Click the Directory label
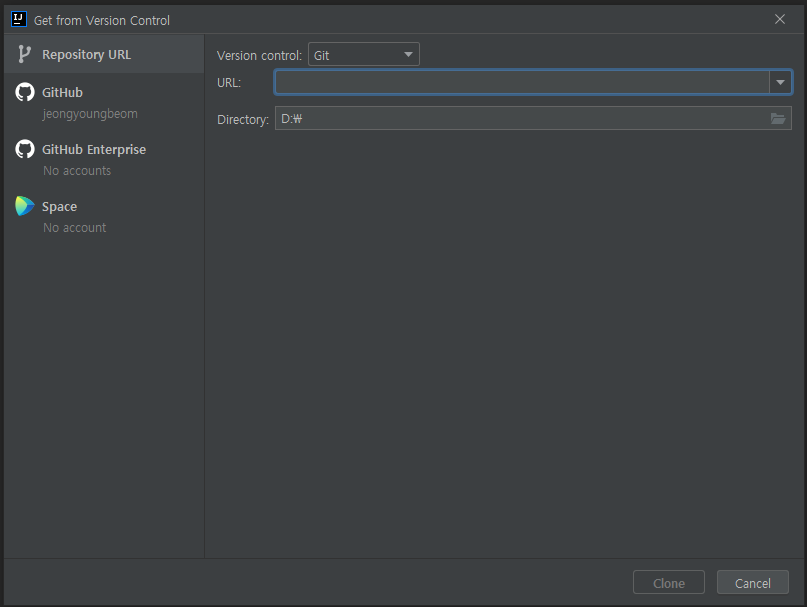Screen dimensions: 807x607 coord(243,119)
